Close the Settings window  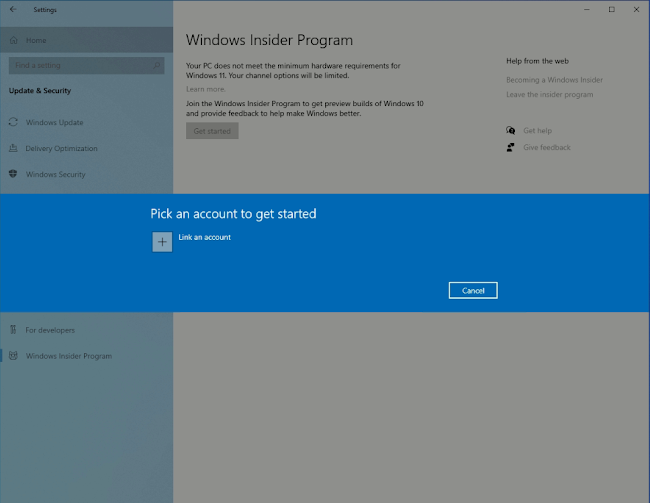636,10
